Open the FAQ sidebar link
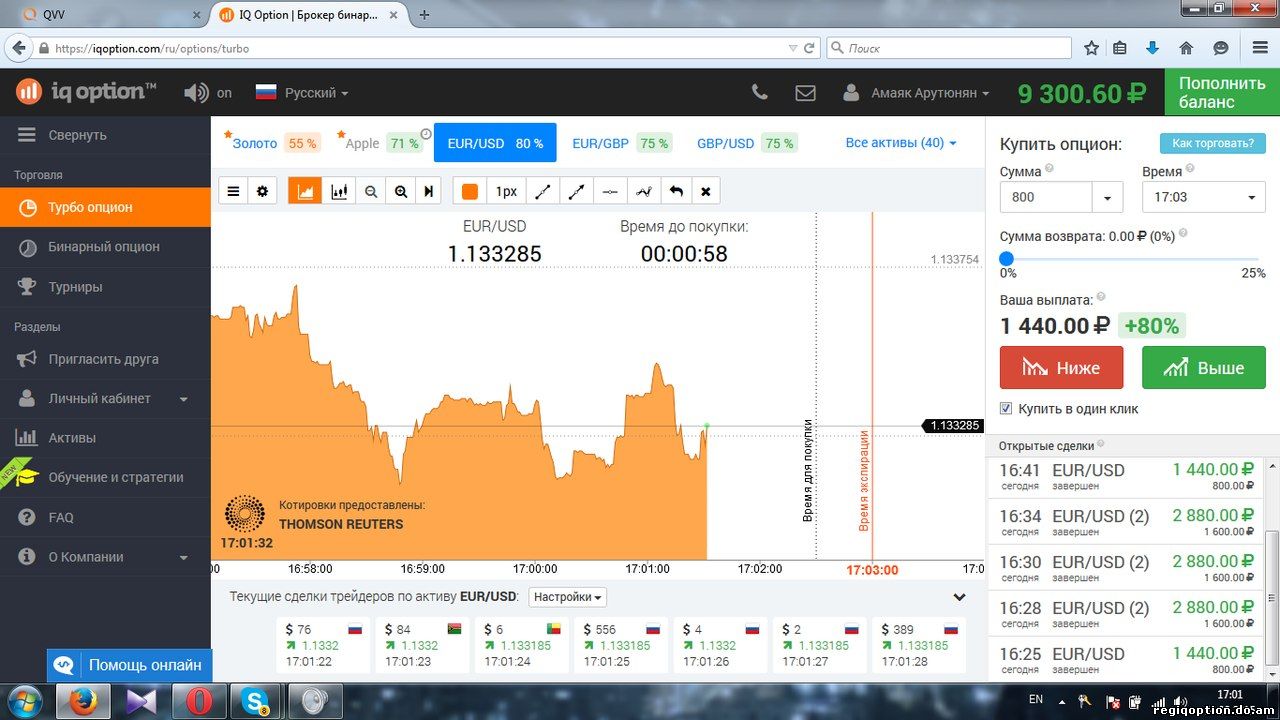The image size is (1280, 720). click(105, 517)
